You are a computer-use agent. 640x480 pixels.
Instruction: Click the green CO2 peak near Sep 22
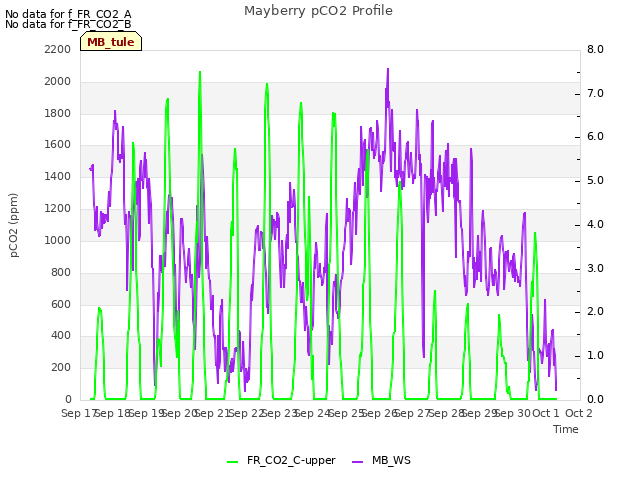click(x=267, y=84)
